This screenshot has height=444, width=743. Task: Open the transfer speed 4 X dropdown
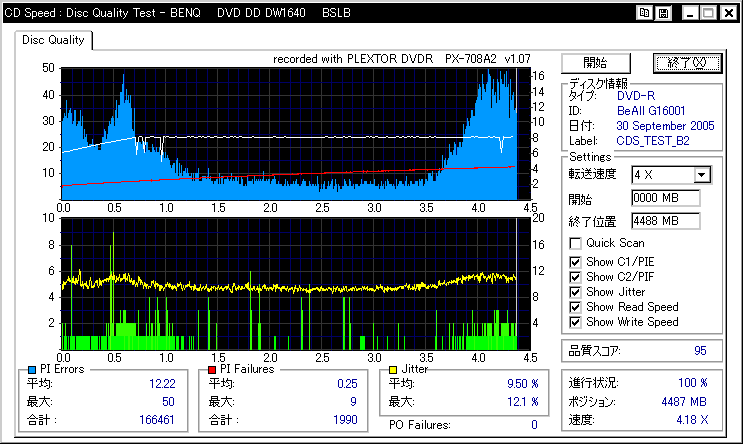pos(702,175)
